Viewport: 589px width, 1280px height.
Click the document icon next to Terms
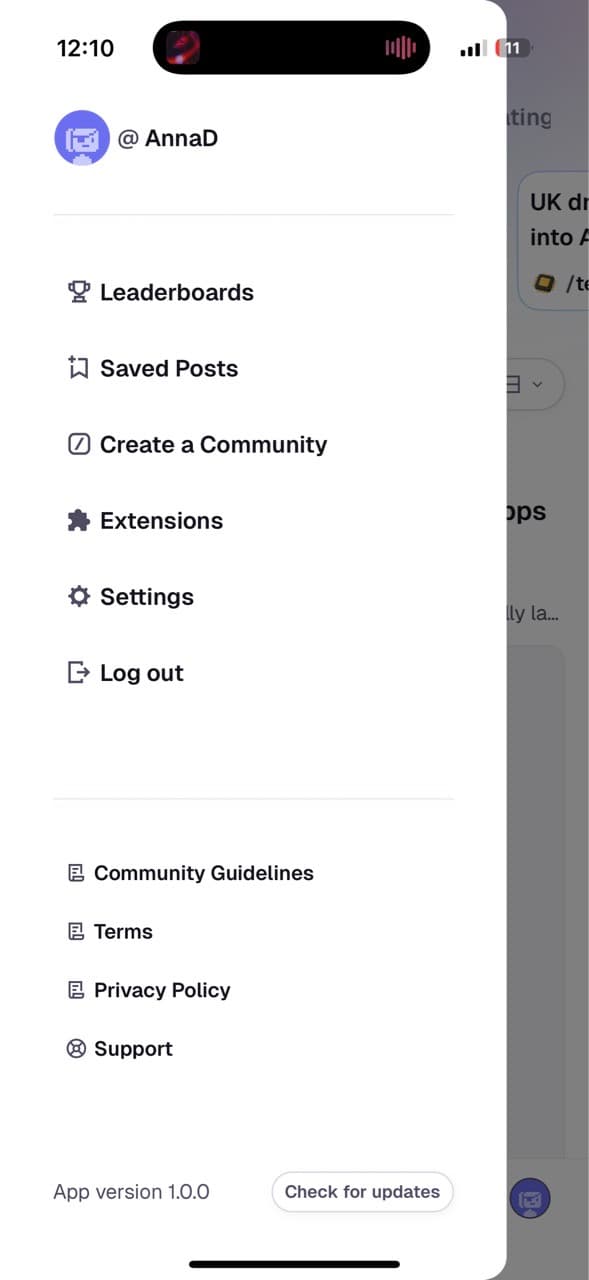[76, 931]
